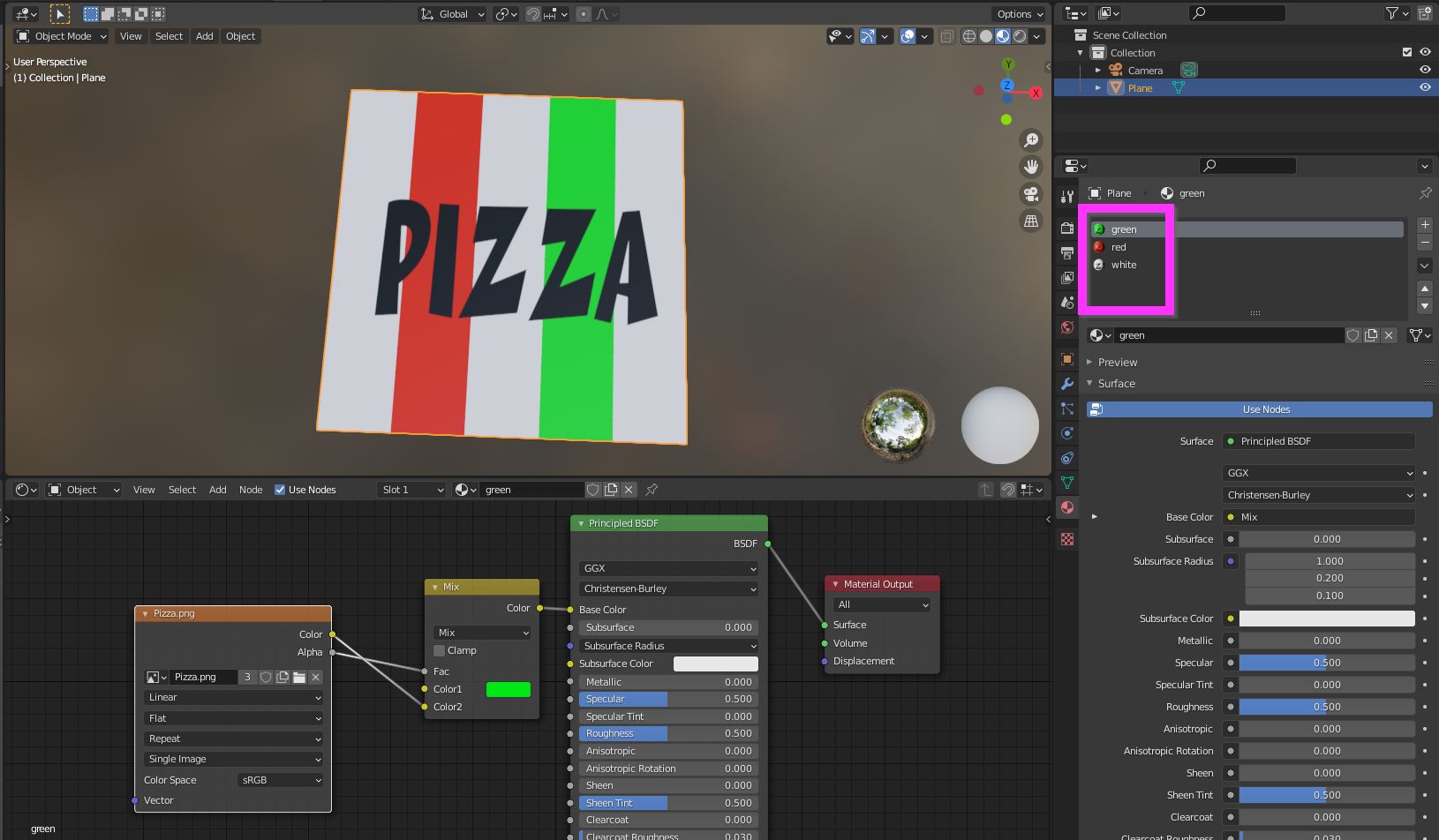This screenshot has width=1439, height=840.
Task: Open the Physics properties tab
Action: click(x=1067, y=433)
